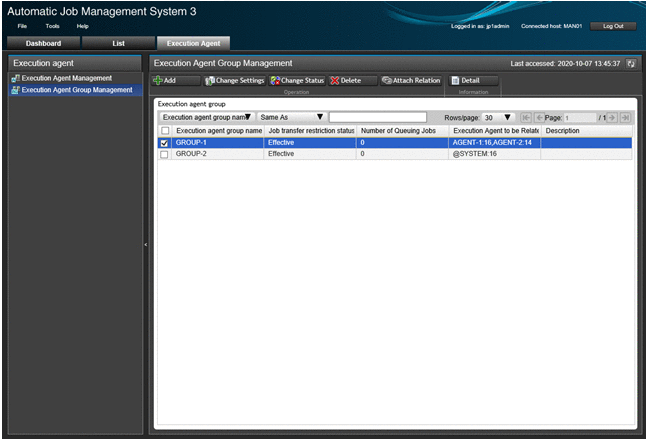Click the Description column header
This screenshot has width=647, height=440.
587,131
